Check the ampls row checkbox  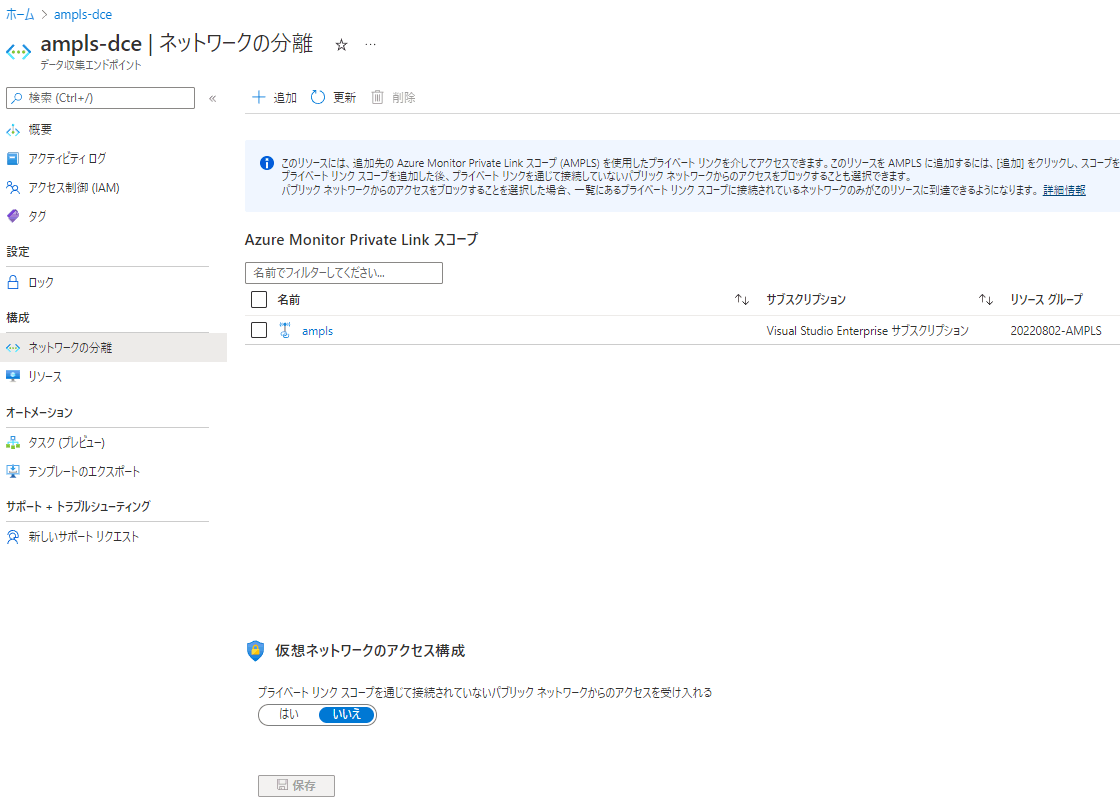point(259,330)
